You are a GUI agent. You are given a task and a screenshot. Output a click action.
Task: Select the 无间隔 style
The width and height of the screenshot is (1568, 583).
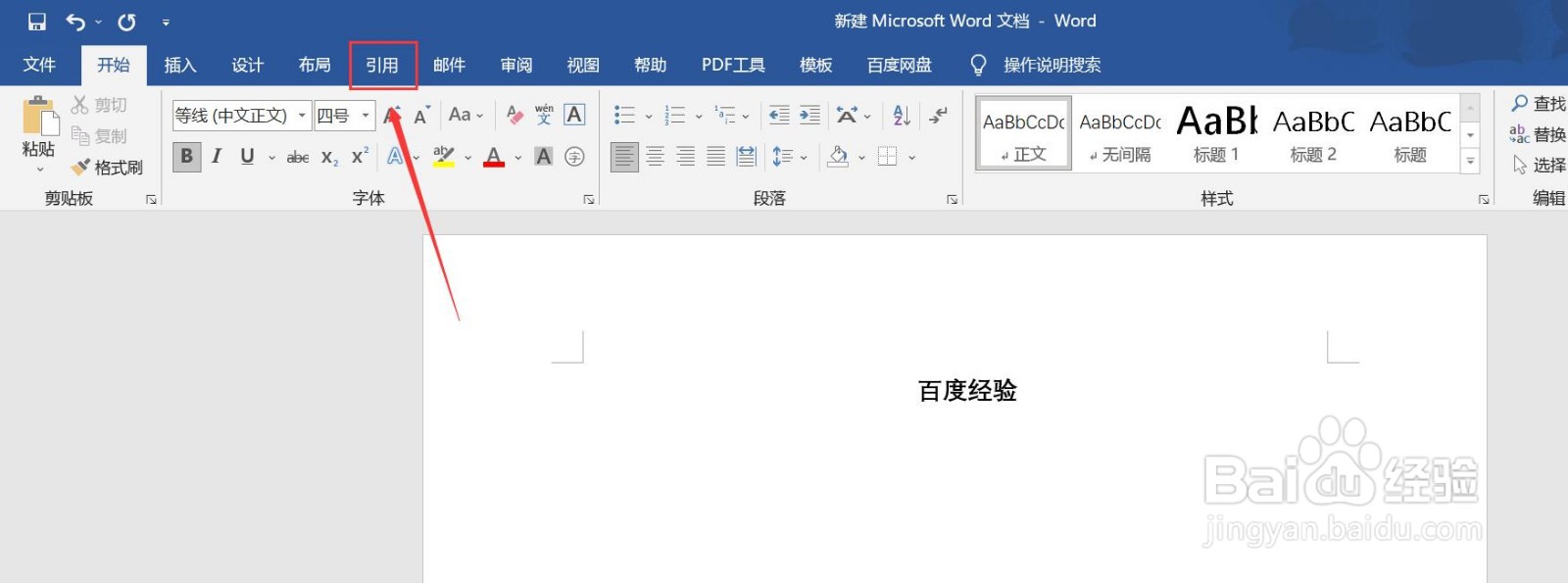(x=1120, y=134)
